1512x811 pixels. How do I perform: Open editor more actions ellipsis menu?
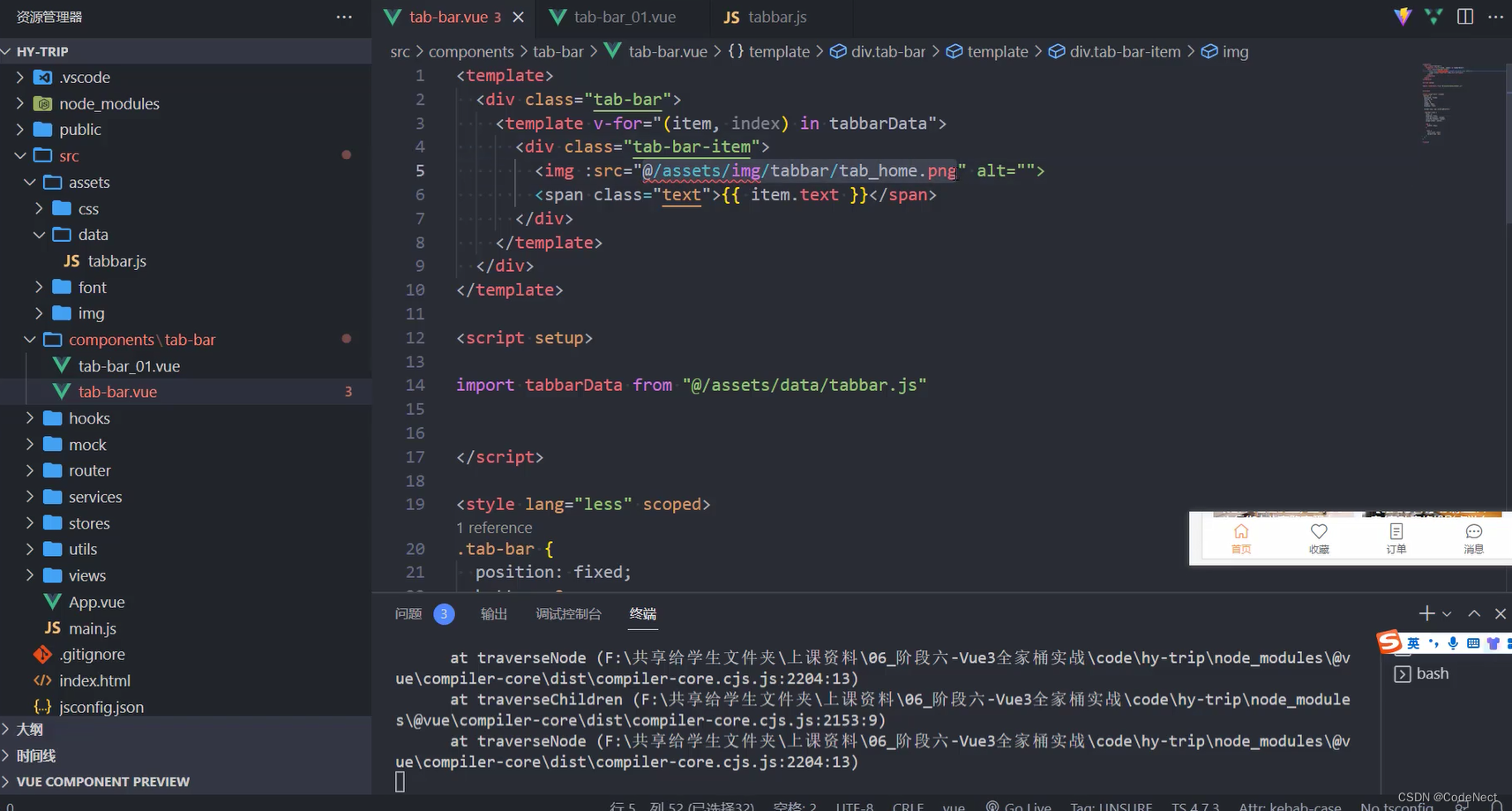click(x=1495, y=17)
